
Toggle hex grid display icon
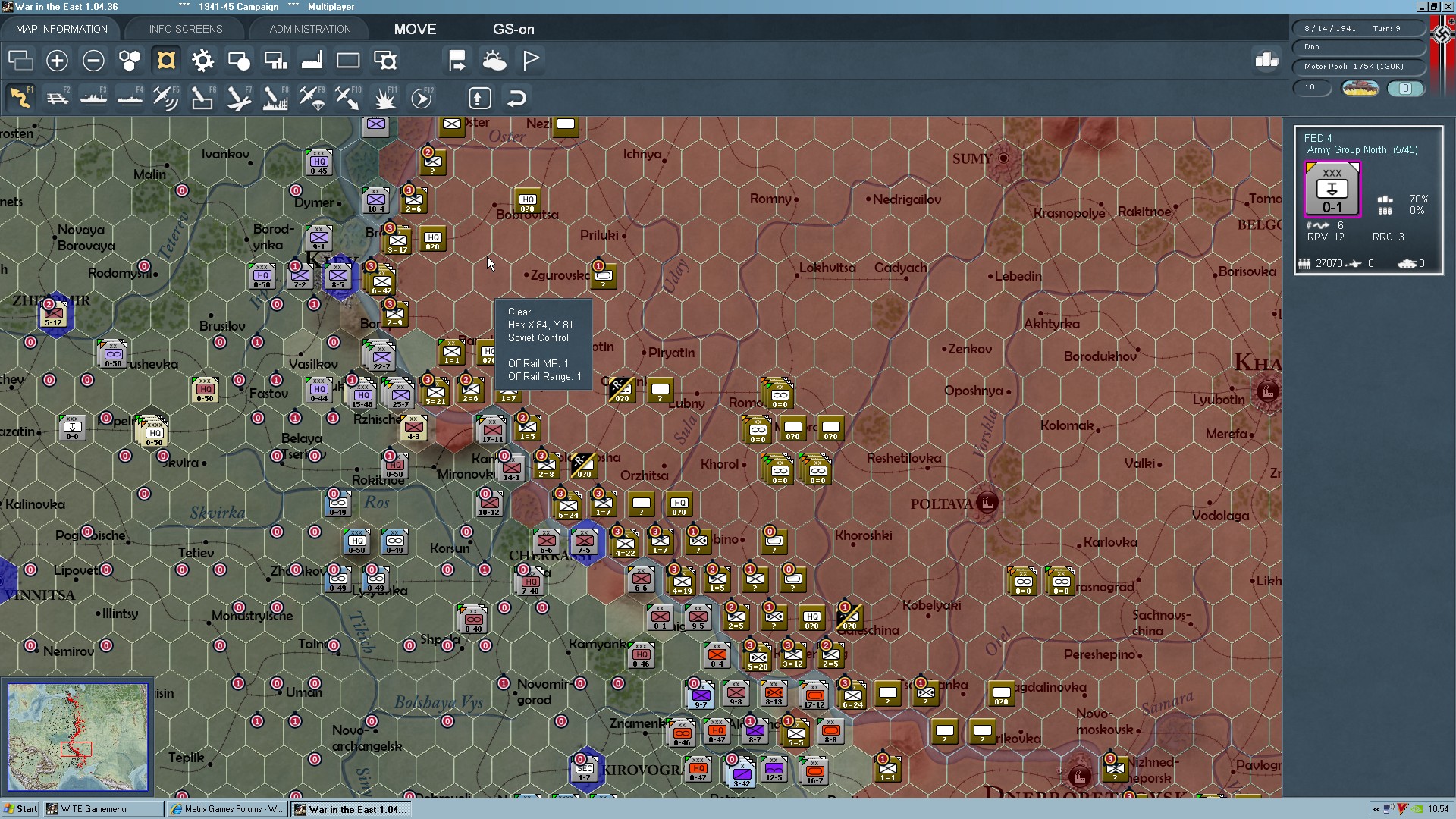130,60
